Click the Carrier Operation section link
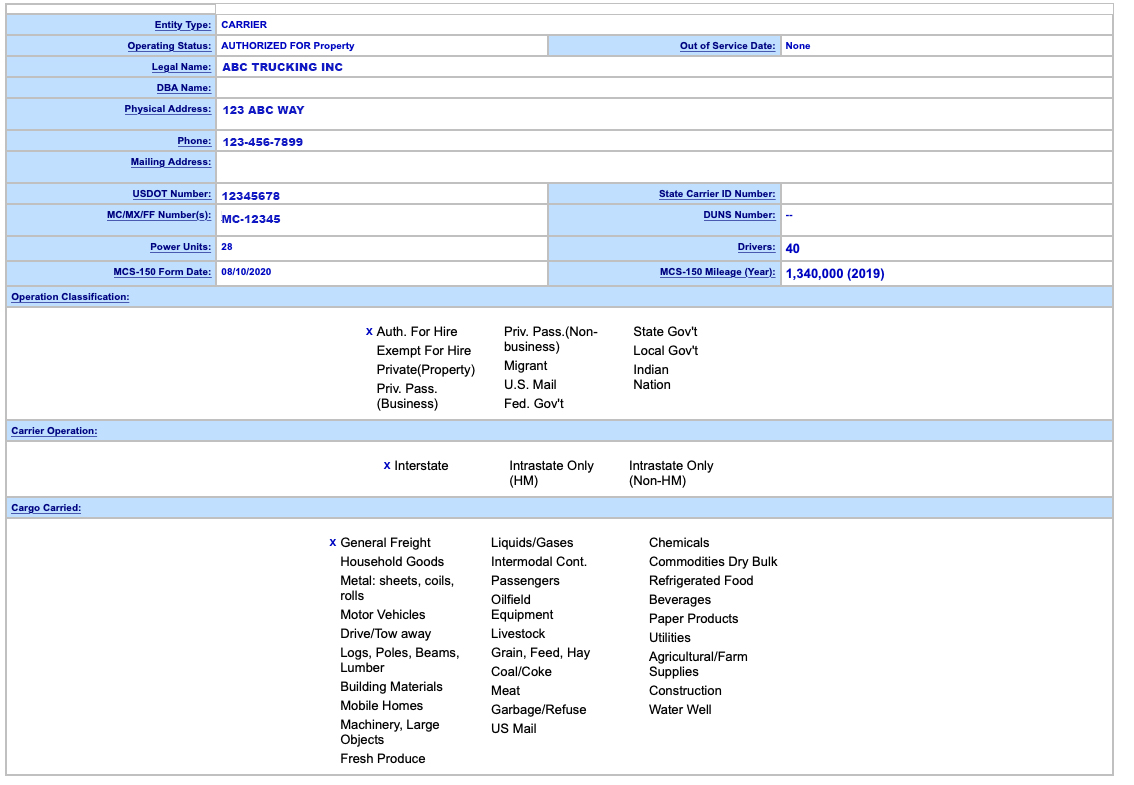This screenshot has height=785, width=1134. pyautogui.click(x=54, y=431)
